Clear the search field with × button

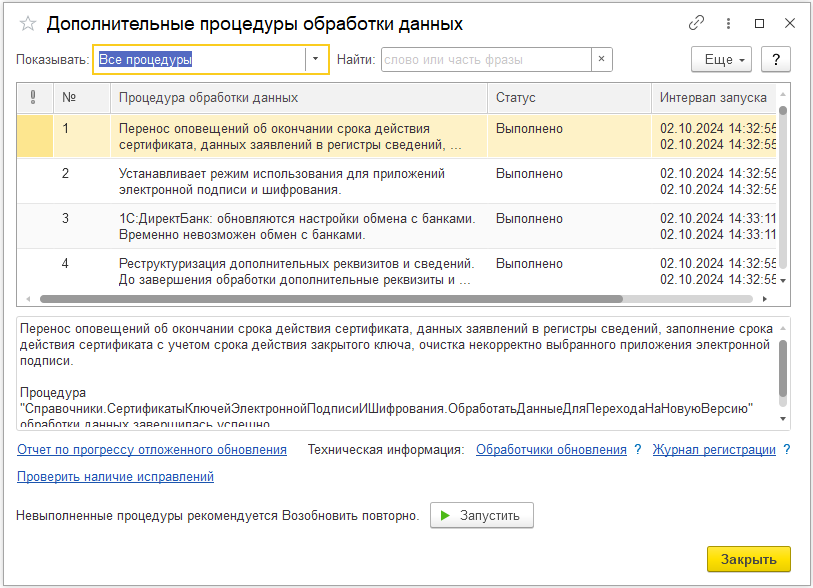point(601,59)
